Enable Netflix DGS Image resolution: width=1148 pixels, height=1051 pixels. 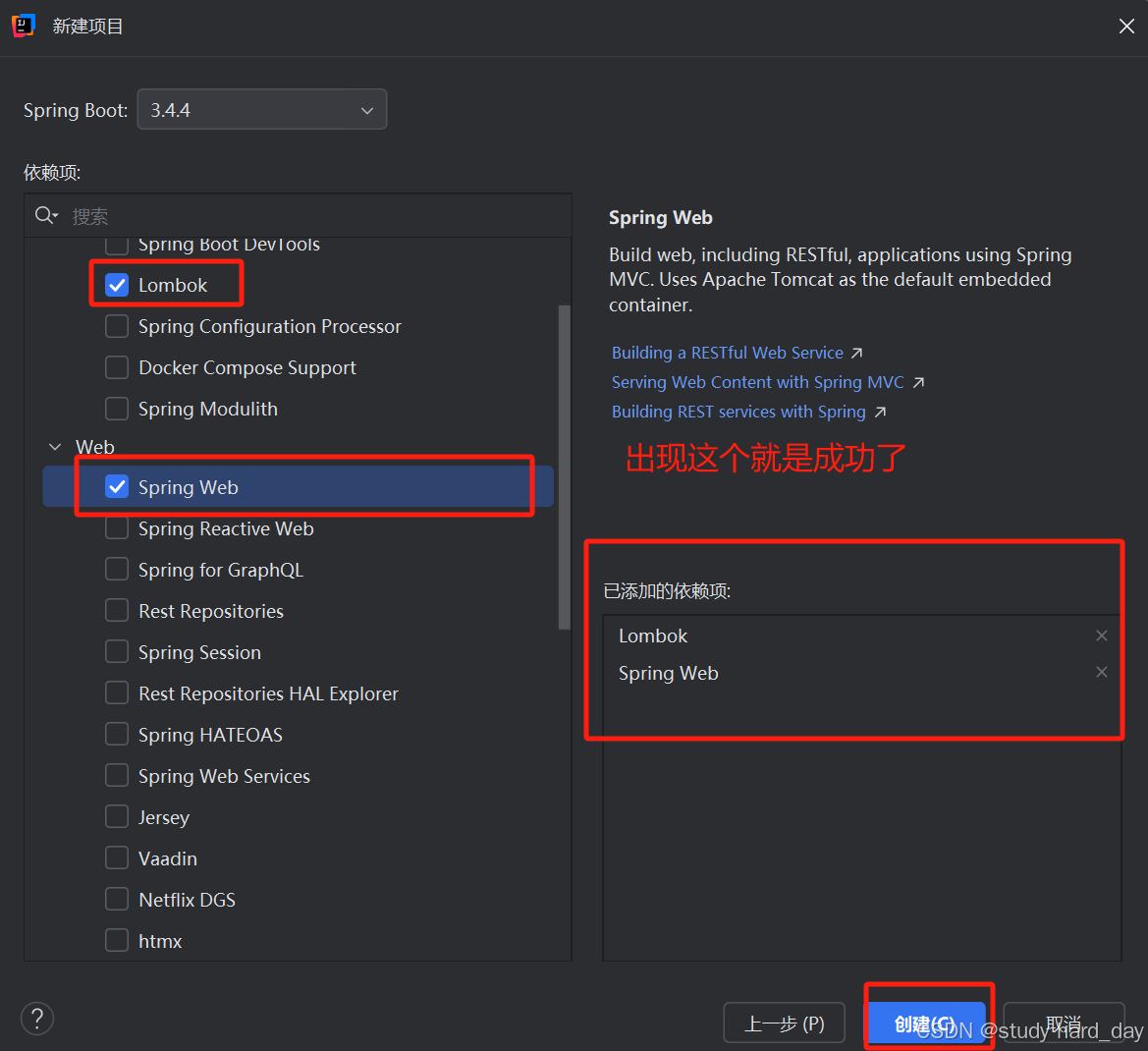117,900
